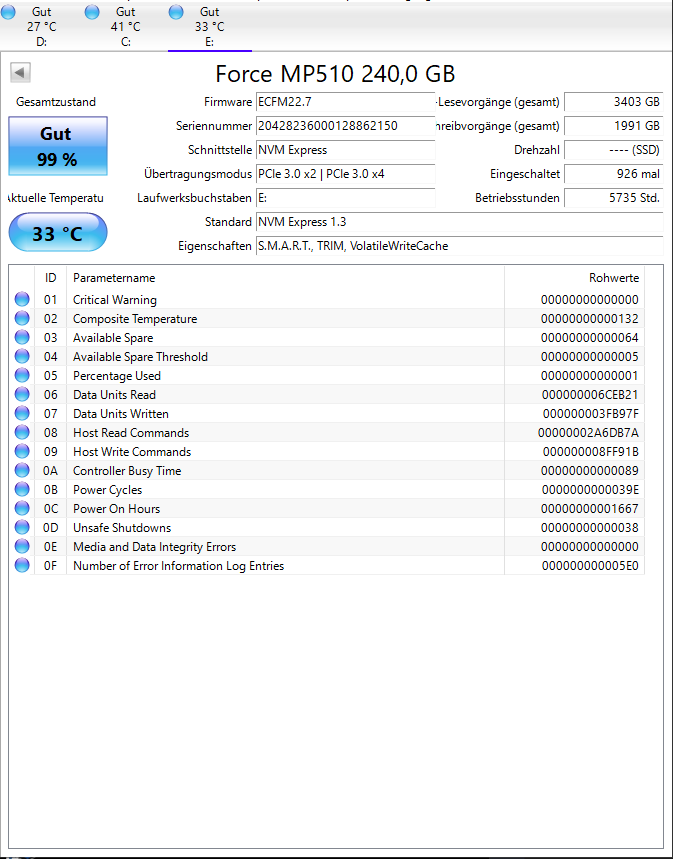Click status orb of Data Units Read row
The width and height of the screenshot is (673, 859).
tap(22, 394)
